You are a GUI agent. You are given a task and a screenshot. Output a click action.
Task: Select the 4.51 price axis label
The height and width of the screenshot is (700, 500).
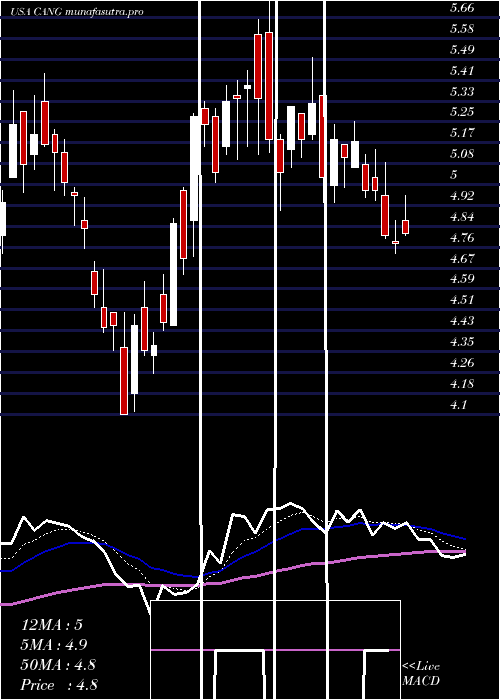point(462,300)
